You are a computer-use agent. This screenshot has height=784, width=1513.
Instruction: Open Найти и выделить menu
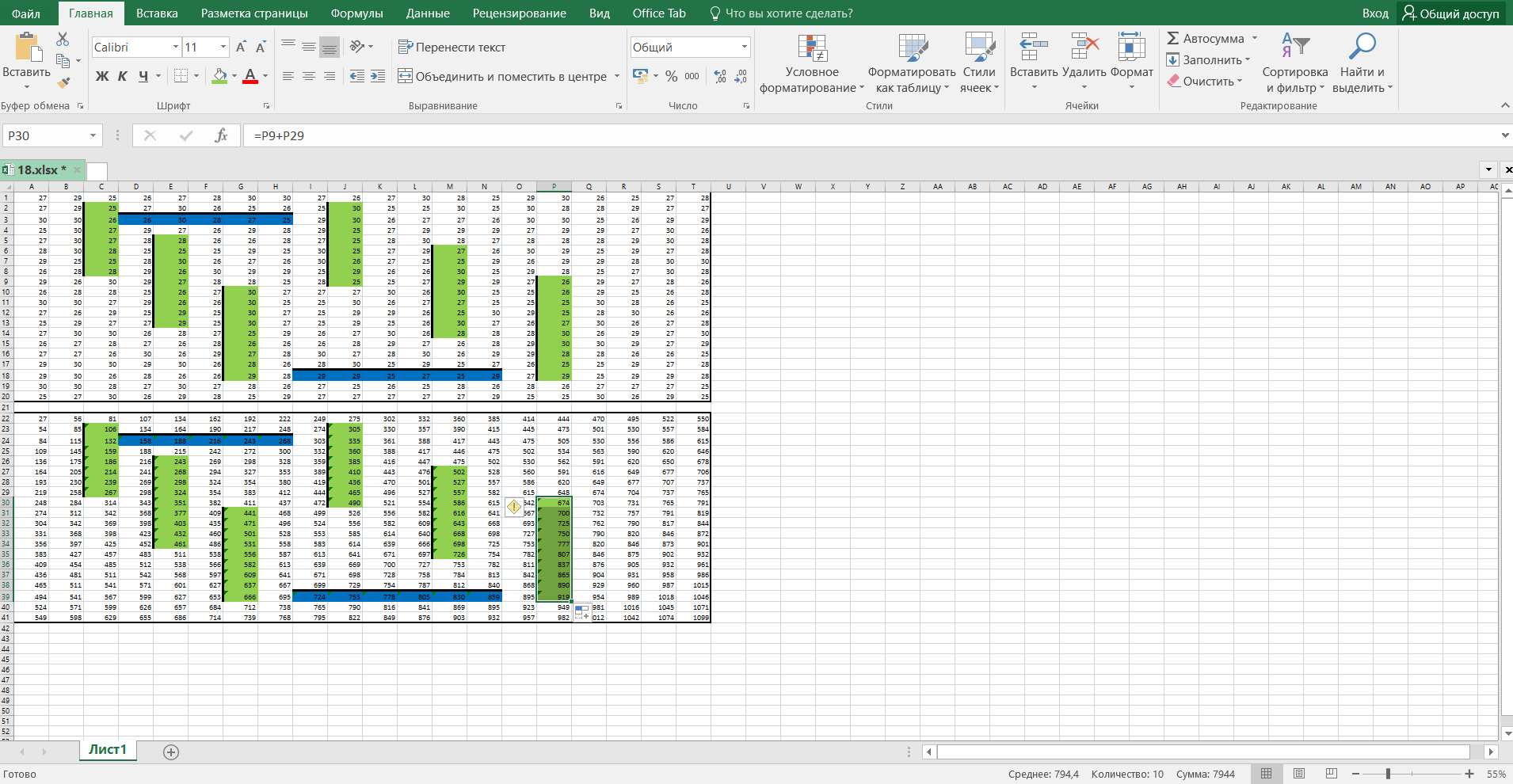(1362, 63)
